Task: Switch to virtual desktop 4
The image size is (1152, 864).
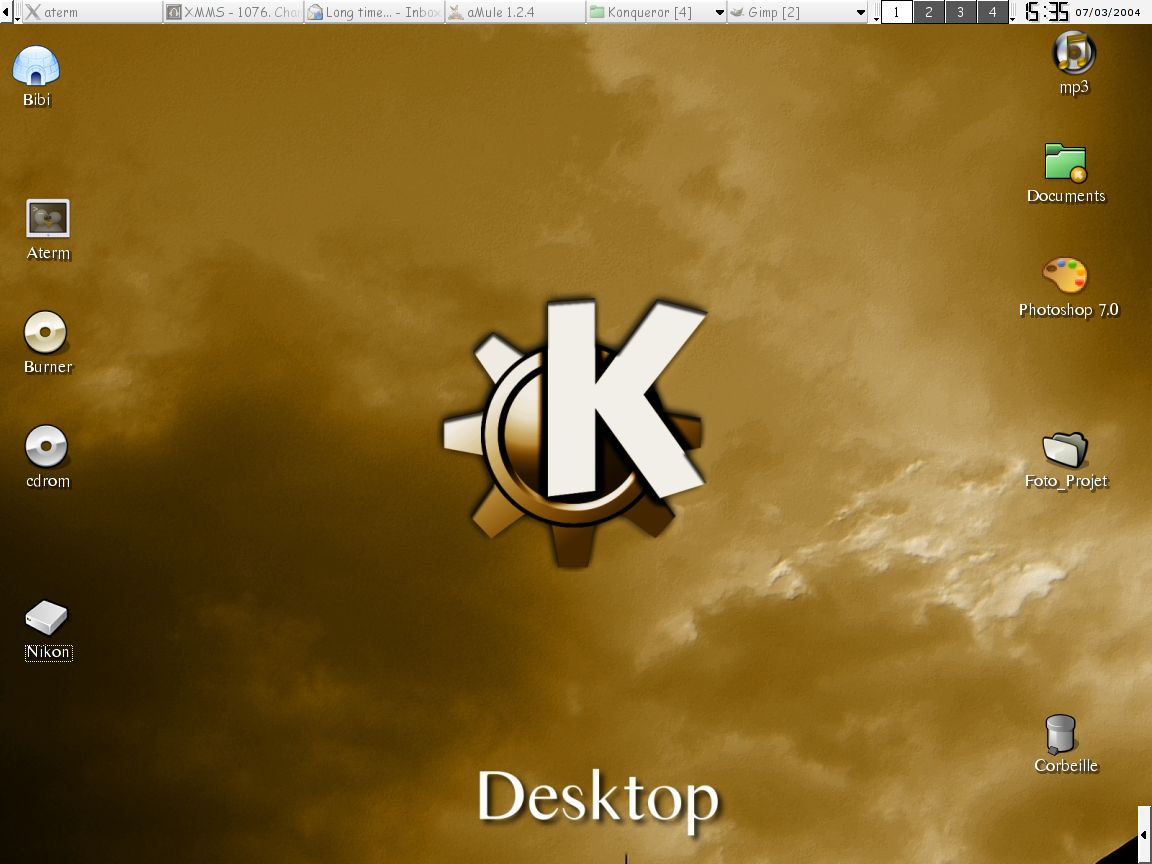Action: pyautogui.click(x=993, y=12)
